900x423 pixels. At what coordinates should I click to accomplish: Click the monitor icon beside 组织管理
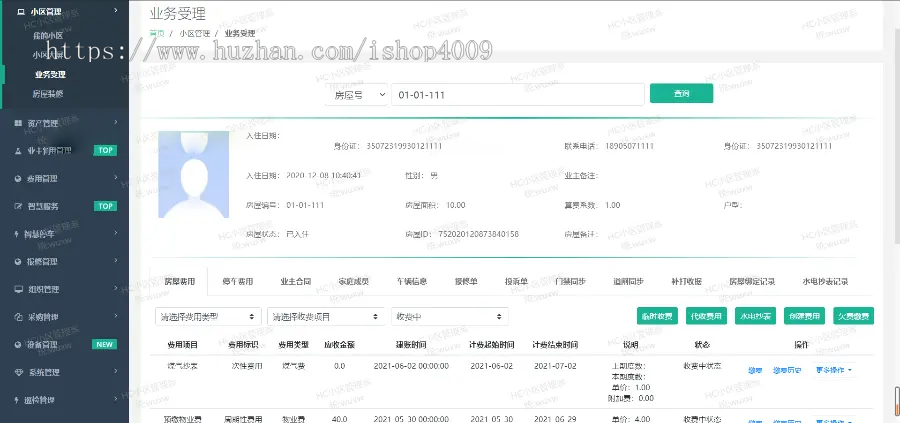tap(18, 289)
